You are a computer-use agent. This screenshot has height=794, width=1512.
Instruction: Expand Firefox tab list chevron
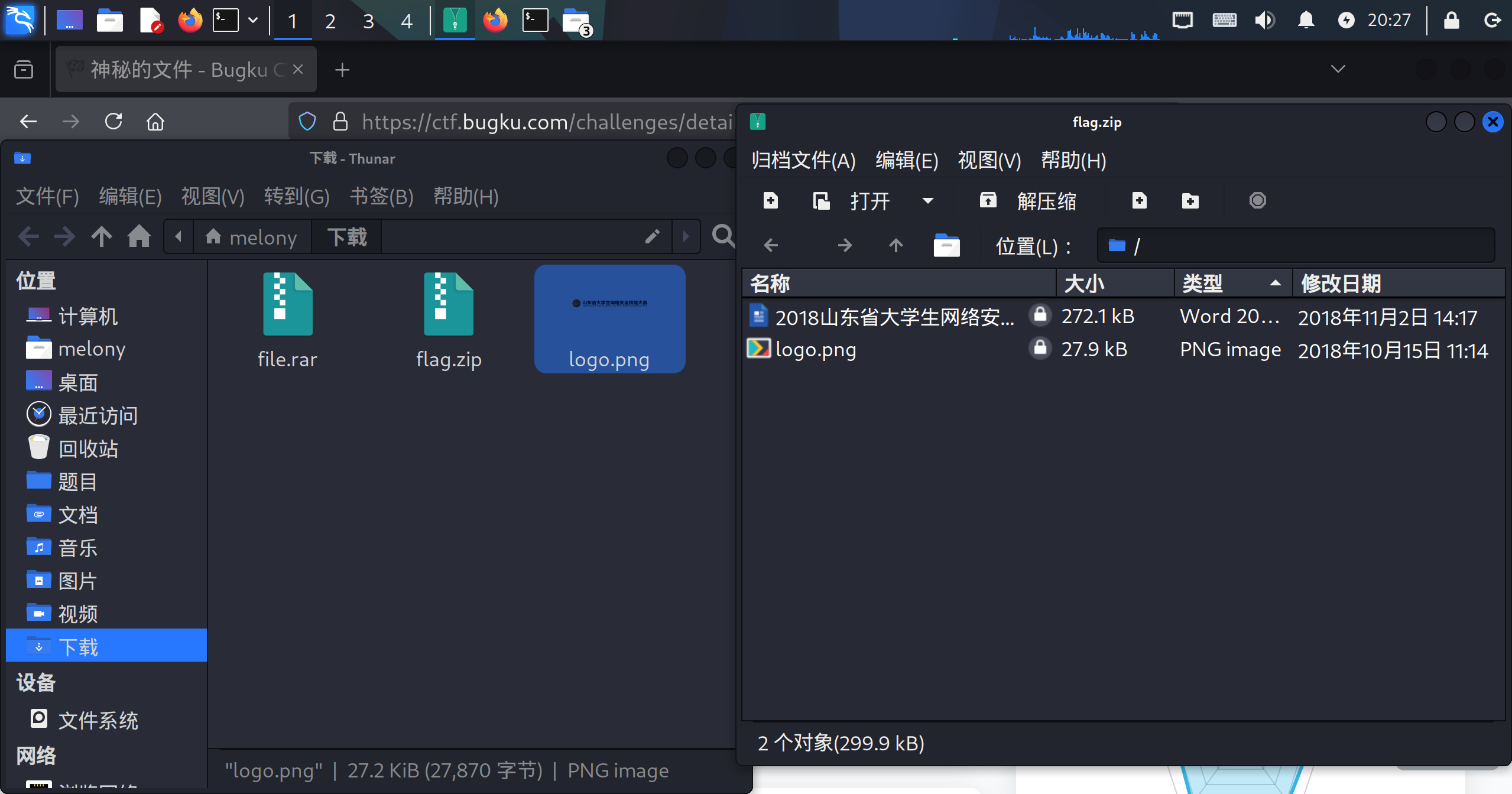(x=1338, y=69)
